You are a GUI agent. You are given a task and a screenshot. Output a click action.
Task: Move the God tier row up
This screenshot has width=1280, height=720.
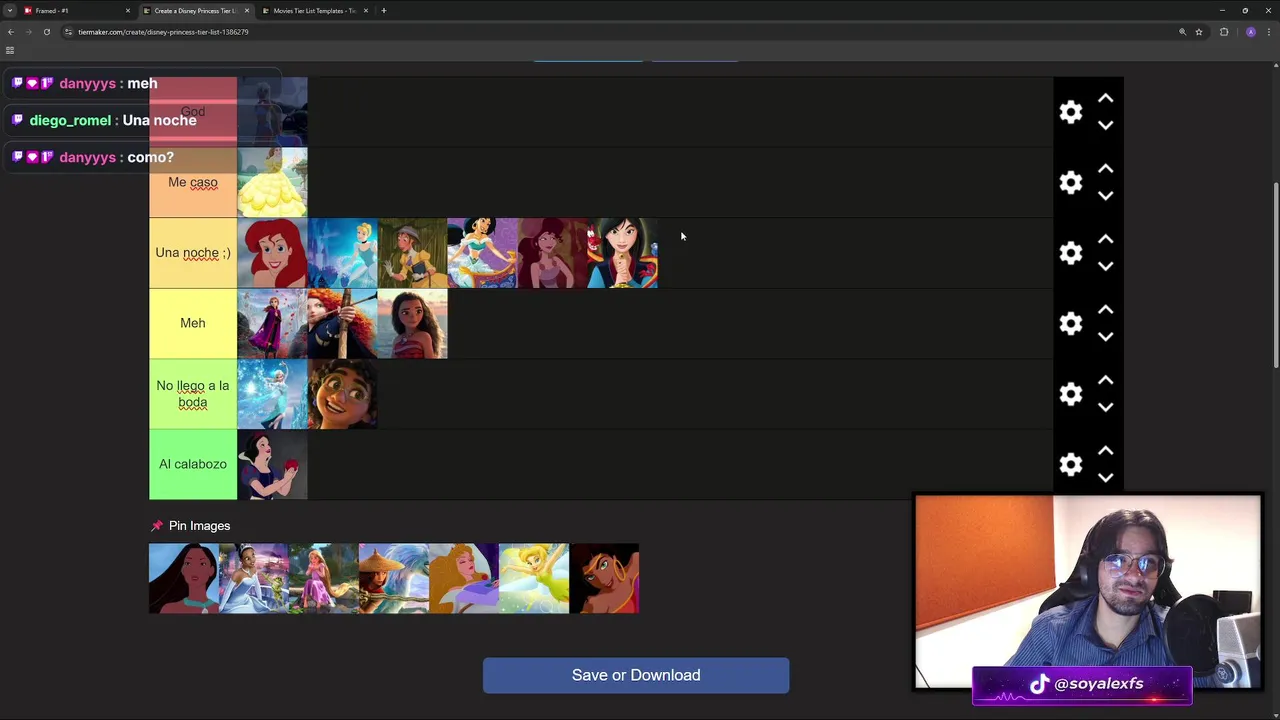click(1105, 99)
